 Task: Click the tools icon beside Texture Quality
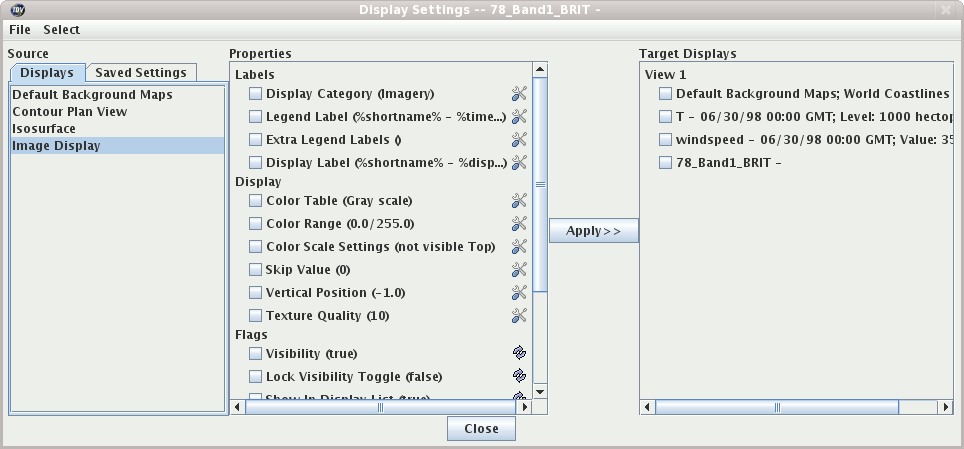pyautogui.click(x=519, y=316)
